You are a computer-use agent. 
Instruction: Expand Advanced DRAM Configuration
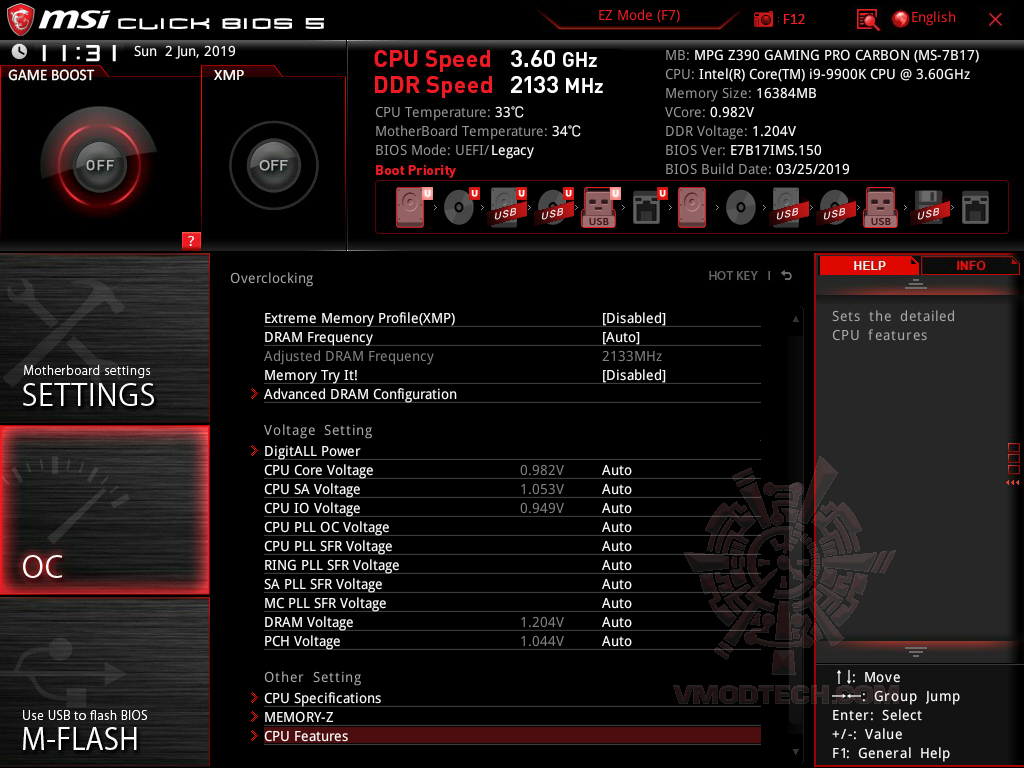click(x=360, y=394)
